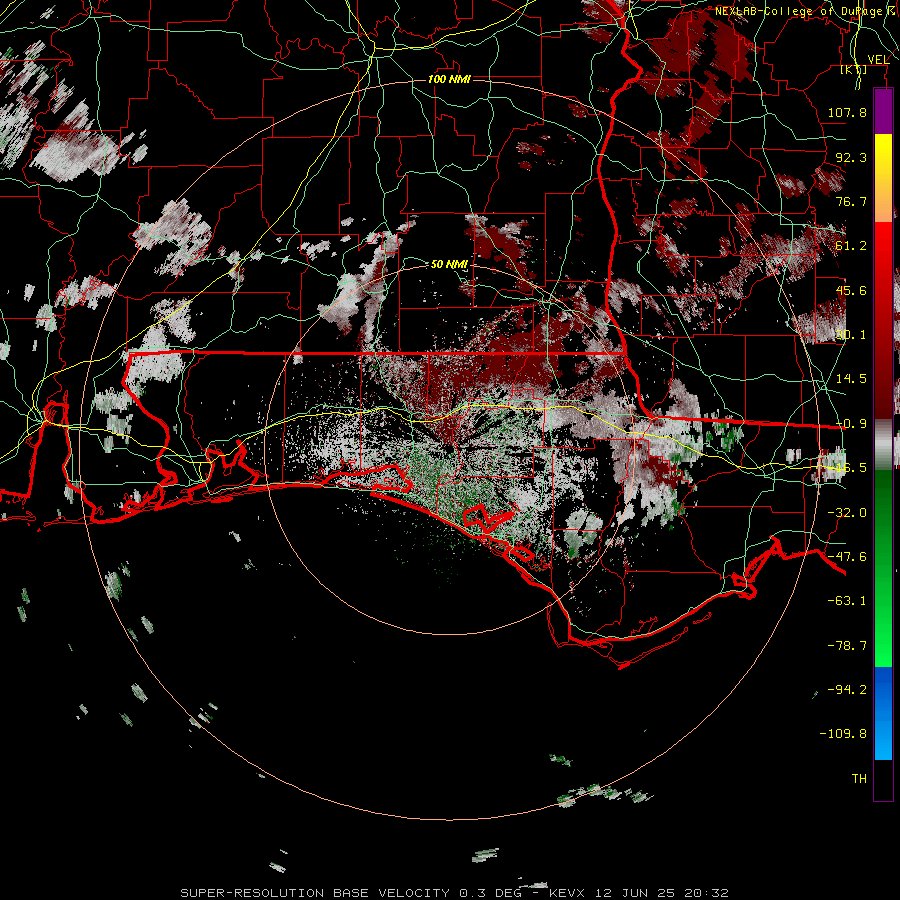Click the 50 NMI range ring label
900x900 pixels.
pos(449,264)
